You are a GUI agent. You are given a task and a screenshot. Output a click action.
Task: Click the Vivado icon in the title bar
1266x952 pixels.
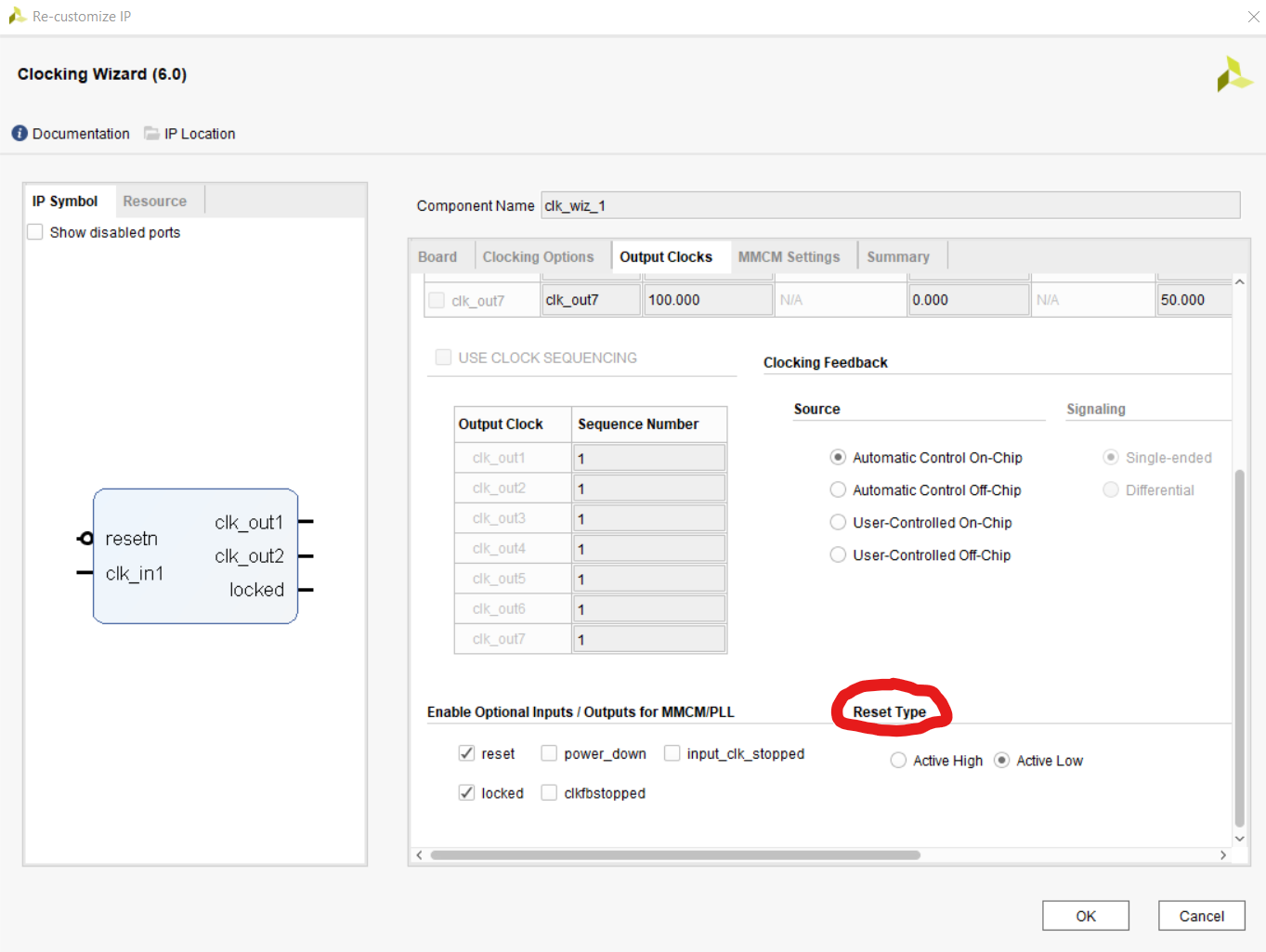[15, 16]
